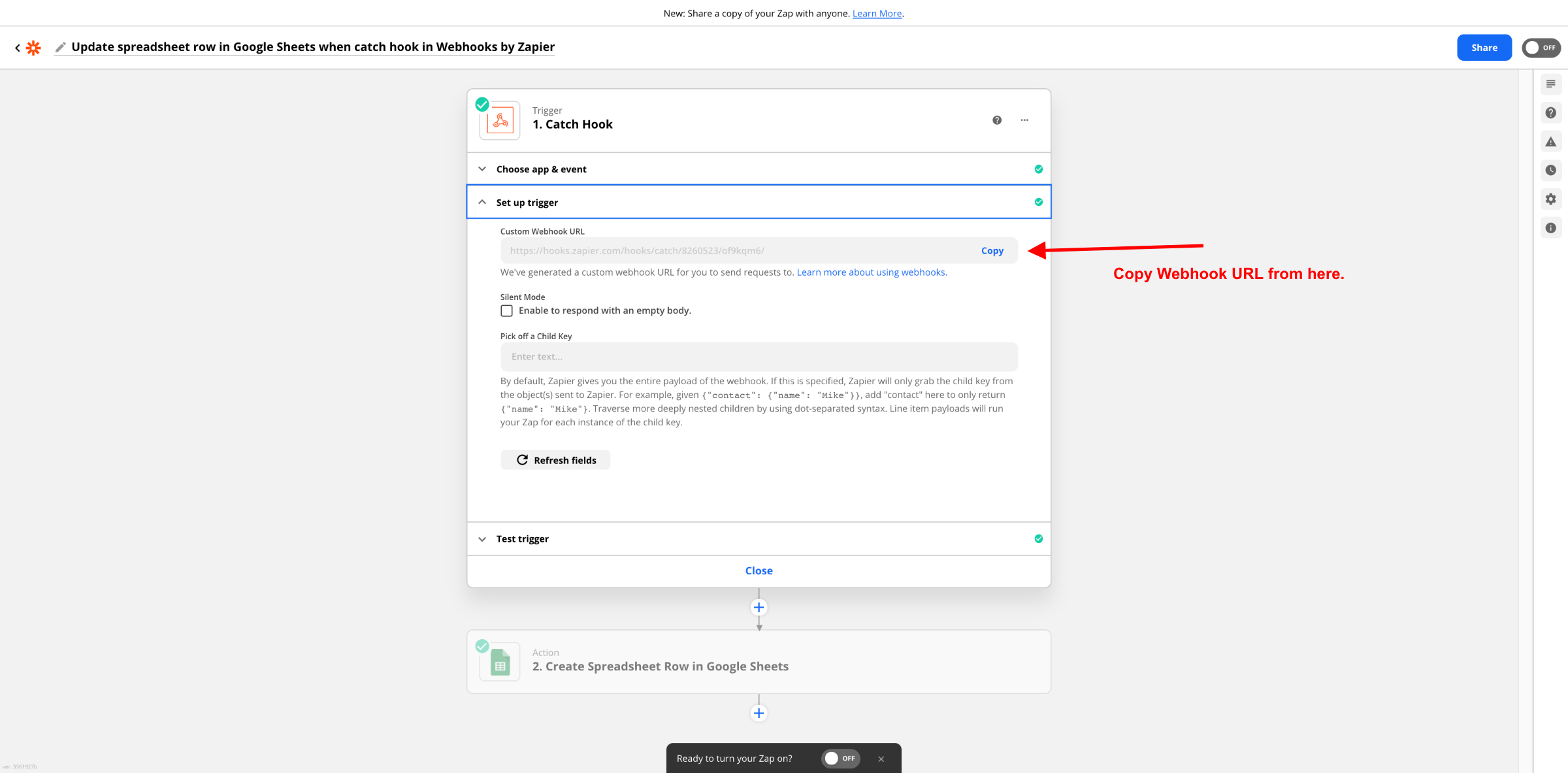
Task: Open Zap details info icon
Action: tap(1551, 228)
